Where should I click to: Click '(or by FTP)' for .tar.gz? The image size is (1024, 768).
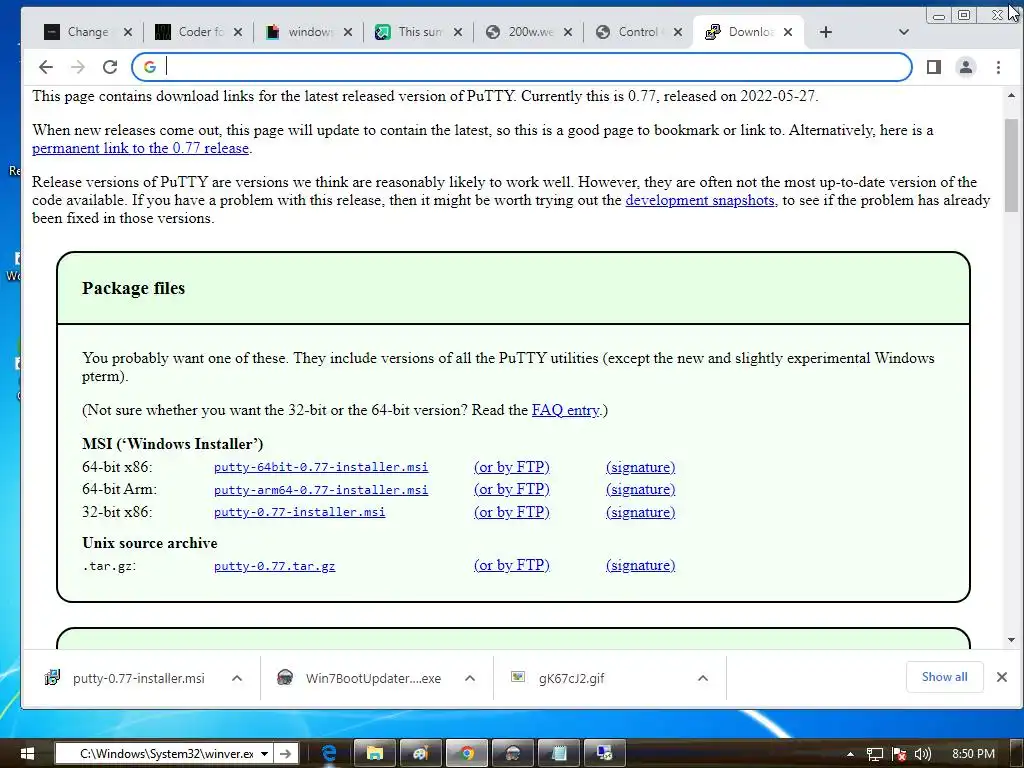(511, 565)
